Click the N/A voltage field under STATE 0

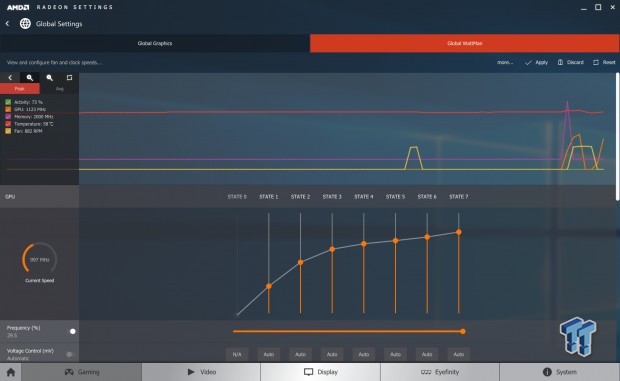(x=237, y=354)
